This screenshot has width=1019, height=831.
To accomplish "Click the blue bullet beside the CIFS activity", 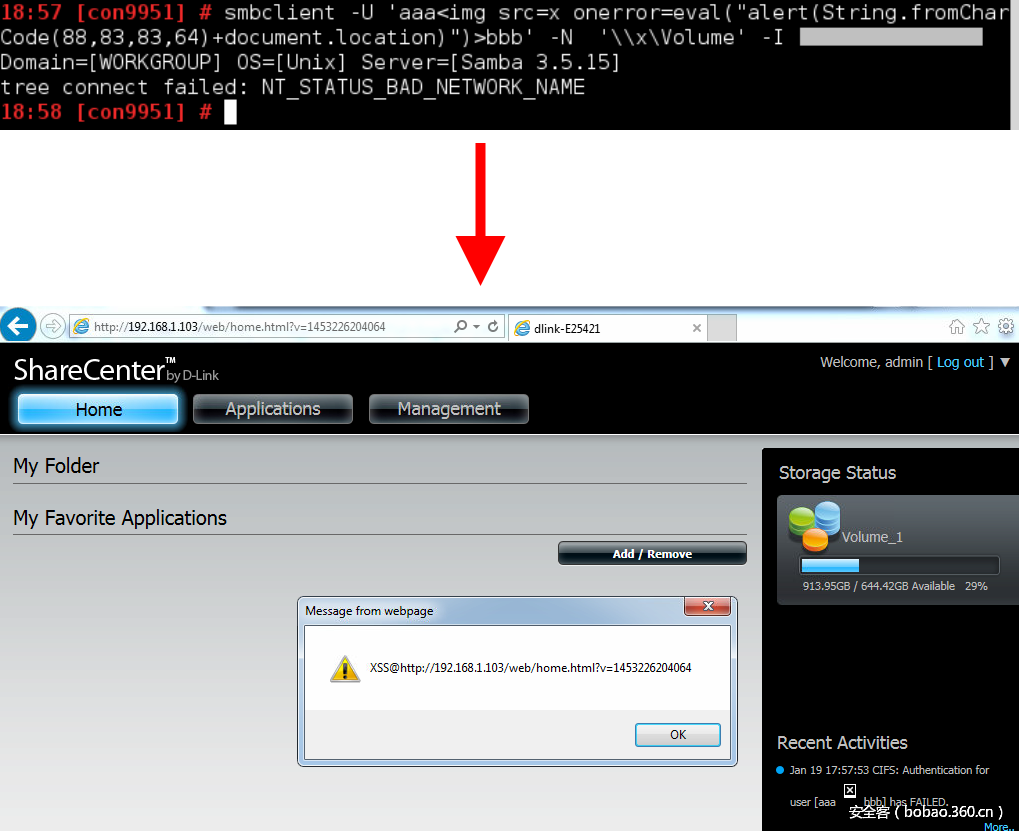I will pyautogui.click(x=780, y=771).
